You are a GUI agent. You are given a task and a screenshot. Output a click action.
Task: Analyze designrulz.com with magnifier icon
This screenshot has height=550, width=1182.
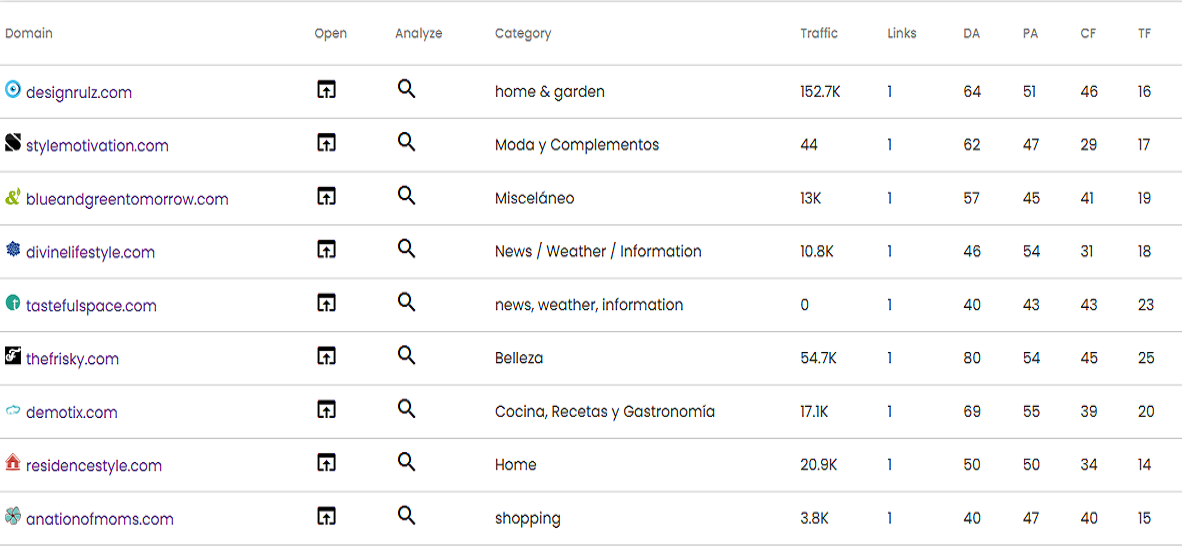pyautogui.click(x=406, y=89)
